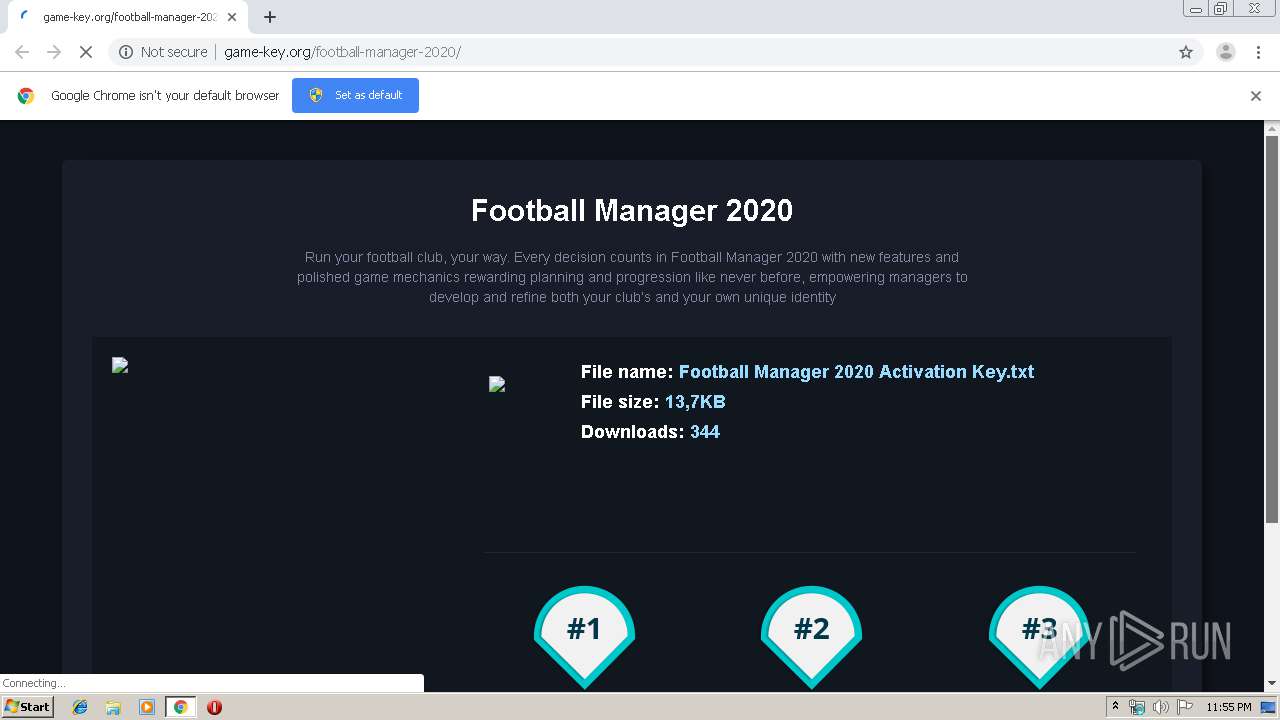
Task: Click the #3 badge
Action: click(x=1039, y=632)
